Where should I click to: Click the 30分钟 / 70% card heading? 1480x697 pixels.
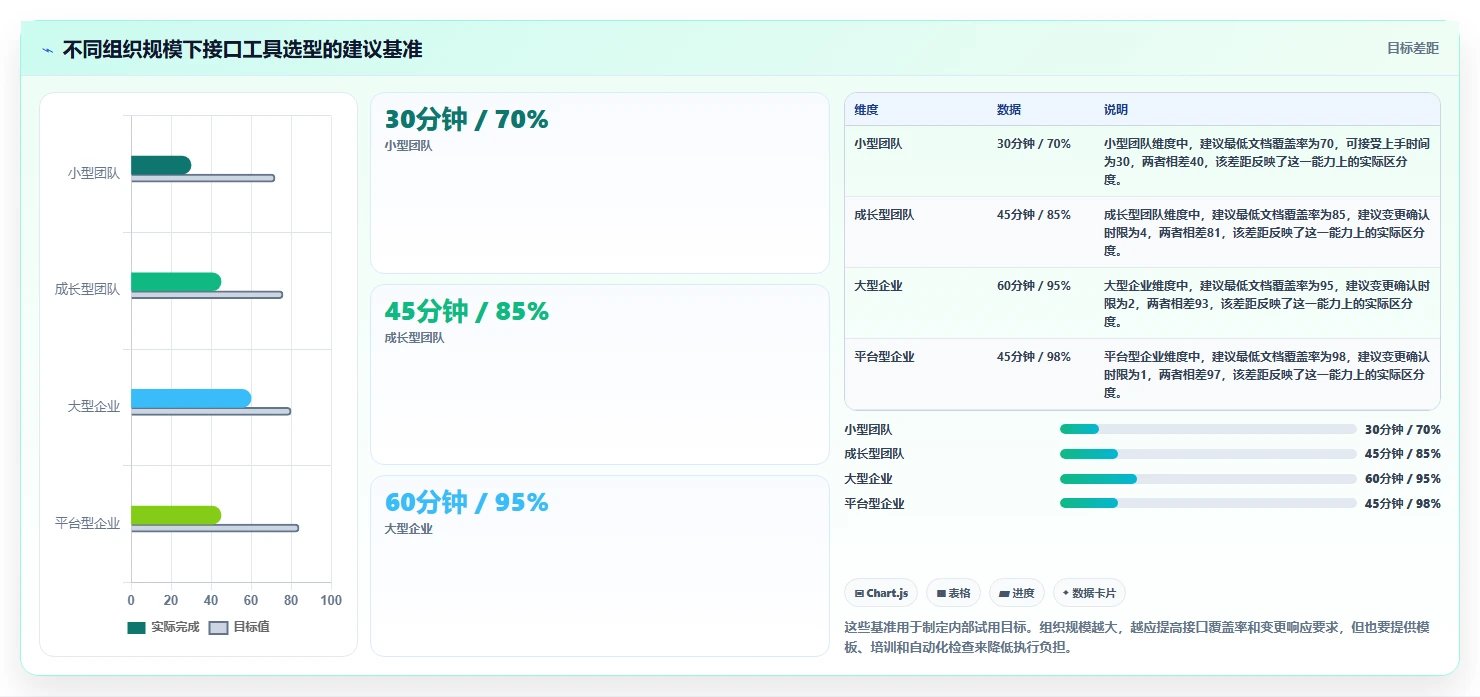coord(467,120)
